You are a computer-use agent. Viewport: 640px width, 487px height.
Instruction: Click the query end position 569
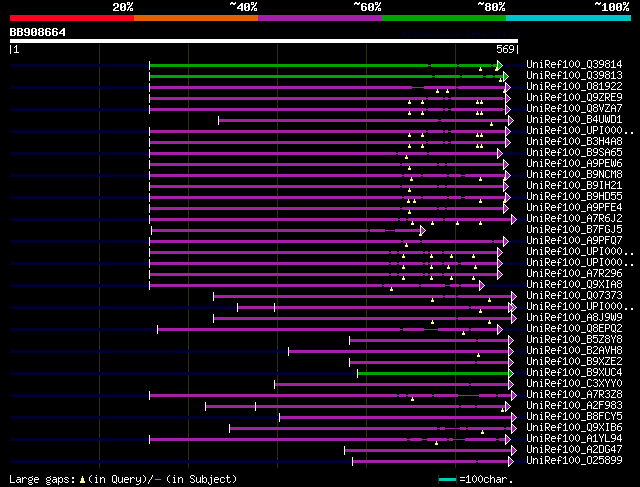pyautogui.click(x=505, y=49)
